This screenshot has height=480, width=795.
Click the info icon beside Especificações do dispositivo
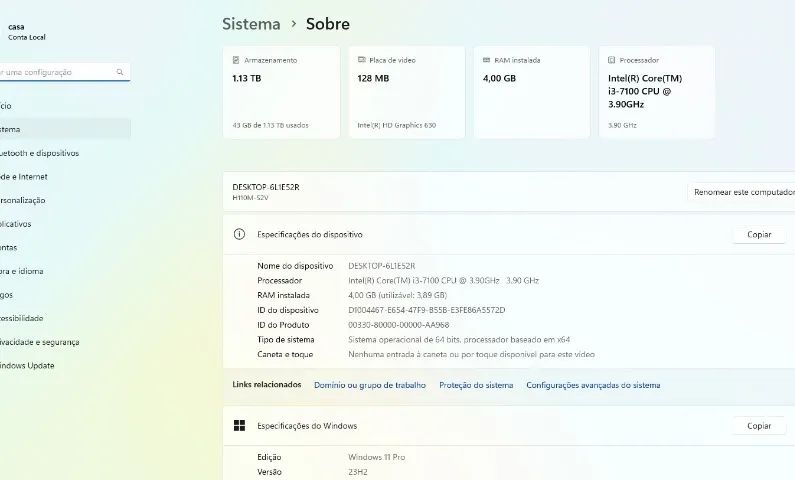[239, 234]
